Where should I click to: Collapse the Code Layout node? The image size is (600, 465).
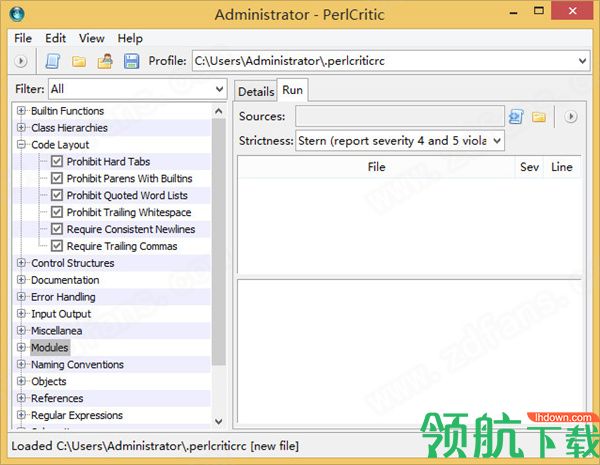tap(21, 144)
